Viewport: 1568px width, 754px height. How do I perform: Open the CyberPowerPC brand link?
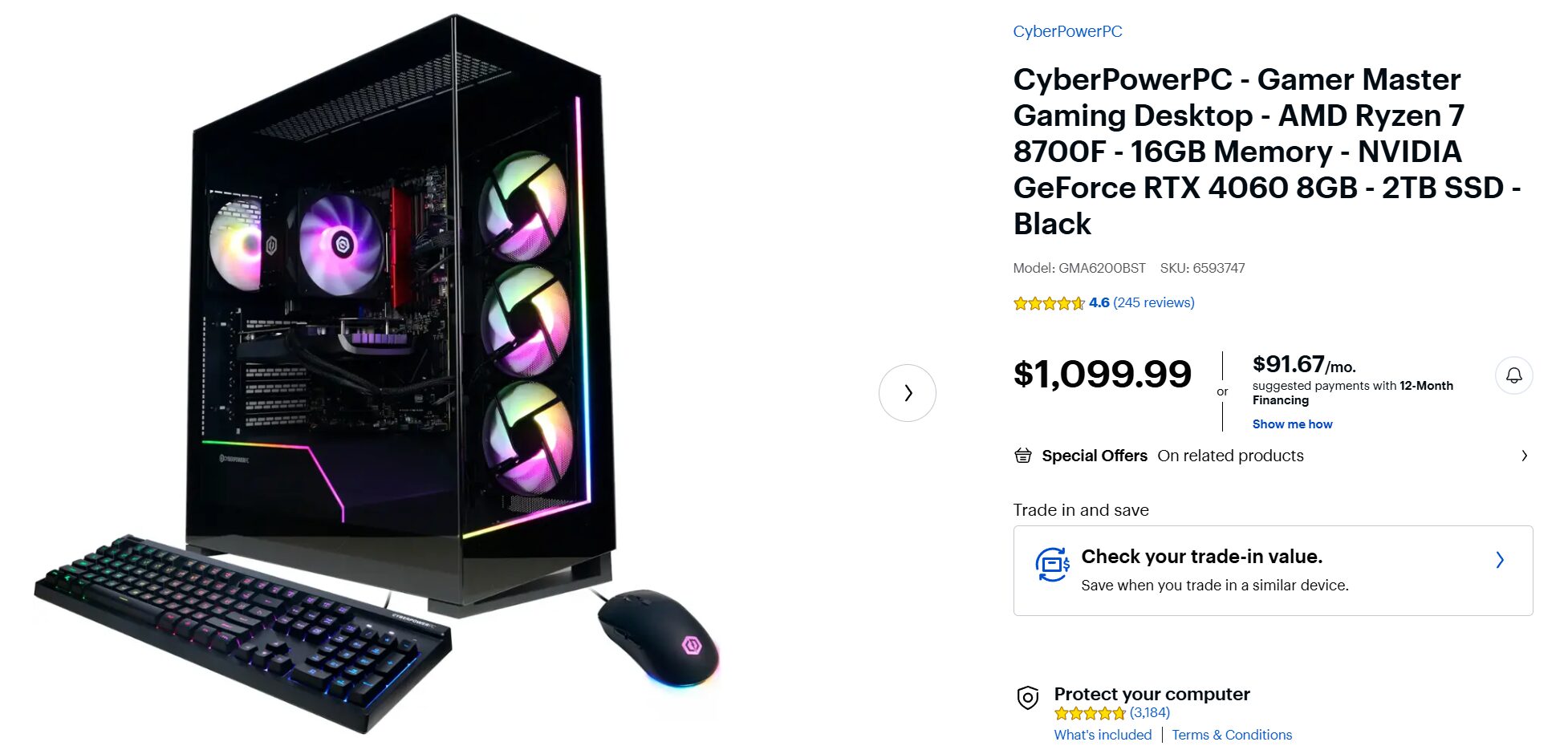[1067, 31]
